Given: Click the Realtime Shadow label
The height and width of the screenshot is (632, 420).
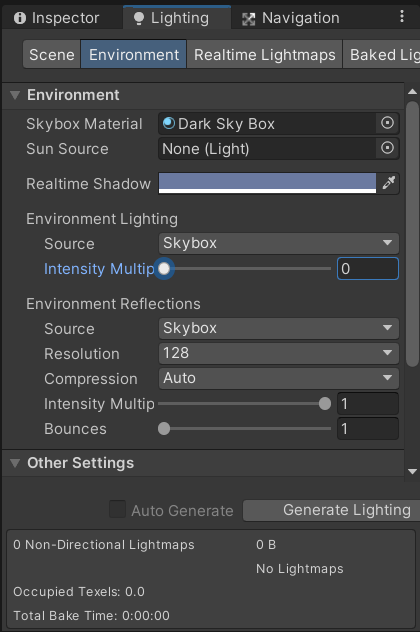Looking at the screenshot, I should click(x=88, y=184).
